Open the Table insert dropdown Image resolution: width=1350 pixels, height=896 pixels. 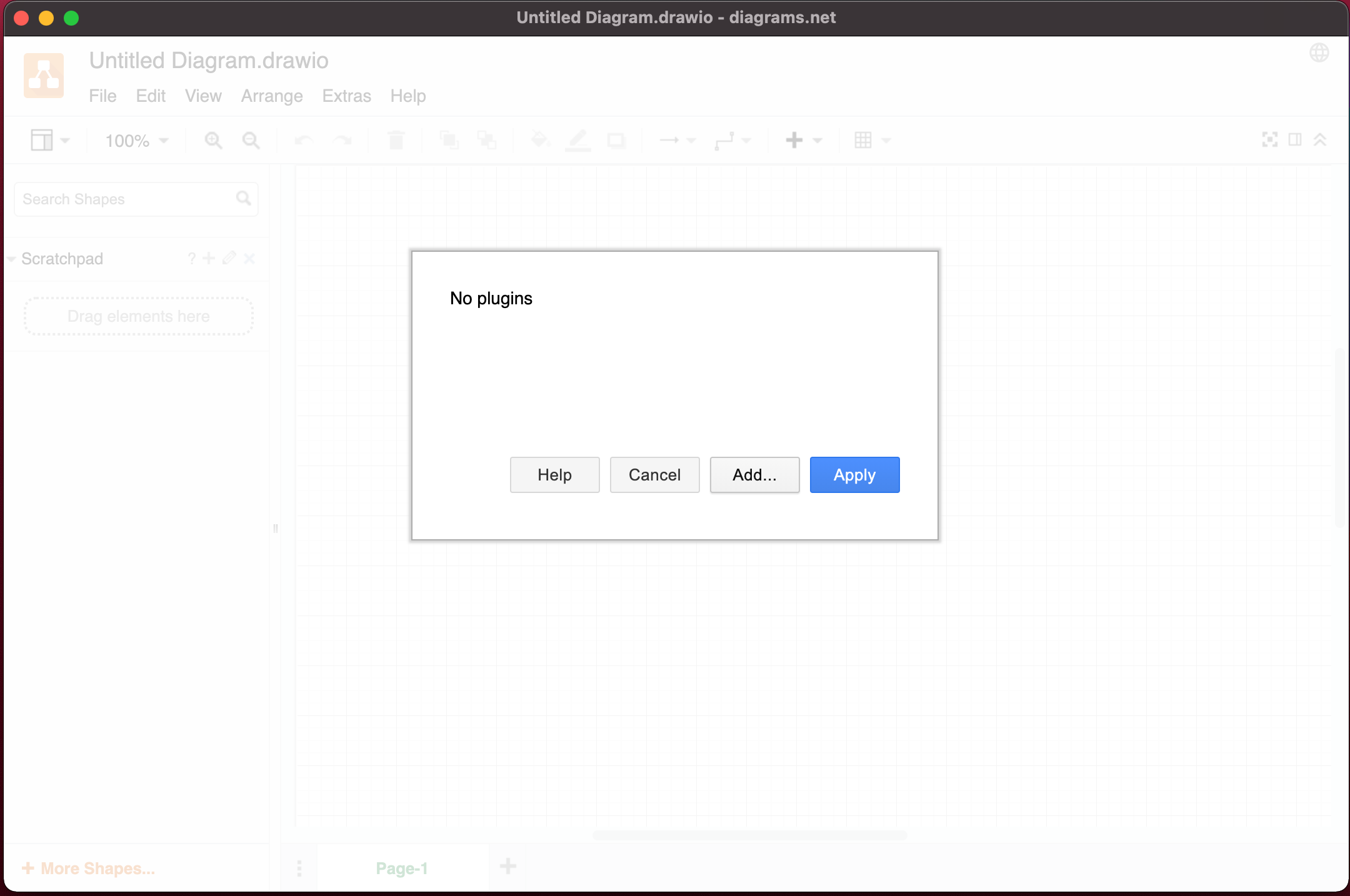pyautogui.click(x=872, y=140)
